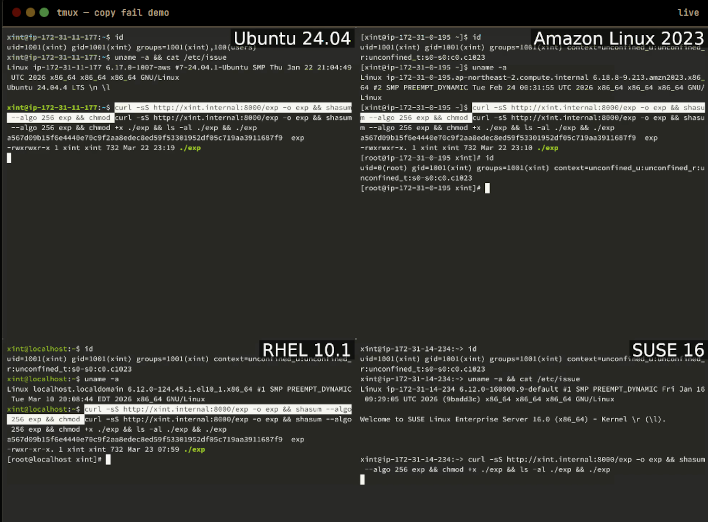Minimize the window with the yellow button
Viewport: 708px width, 522px height.
click(x=30, y=12)
